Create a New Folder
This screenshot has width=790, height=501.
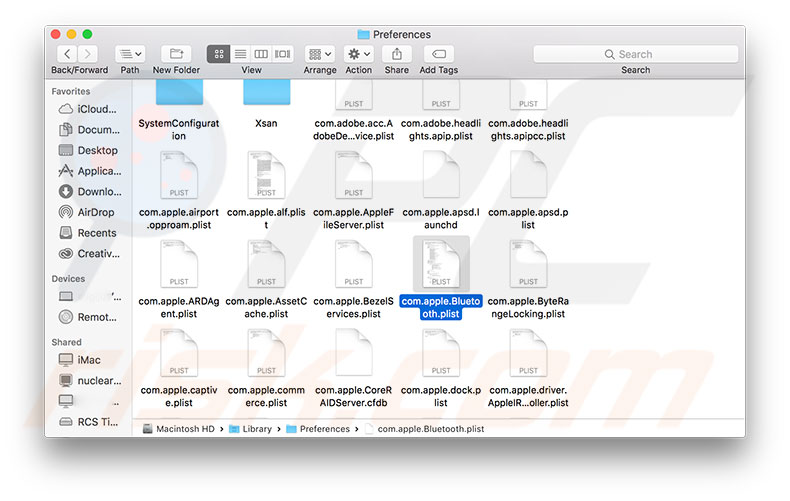[176, 54]
